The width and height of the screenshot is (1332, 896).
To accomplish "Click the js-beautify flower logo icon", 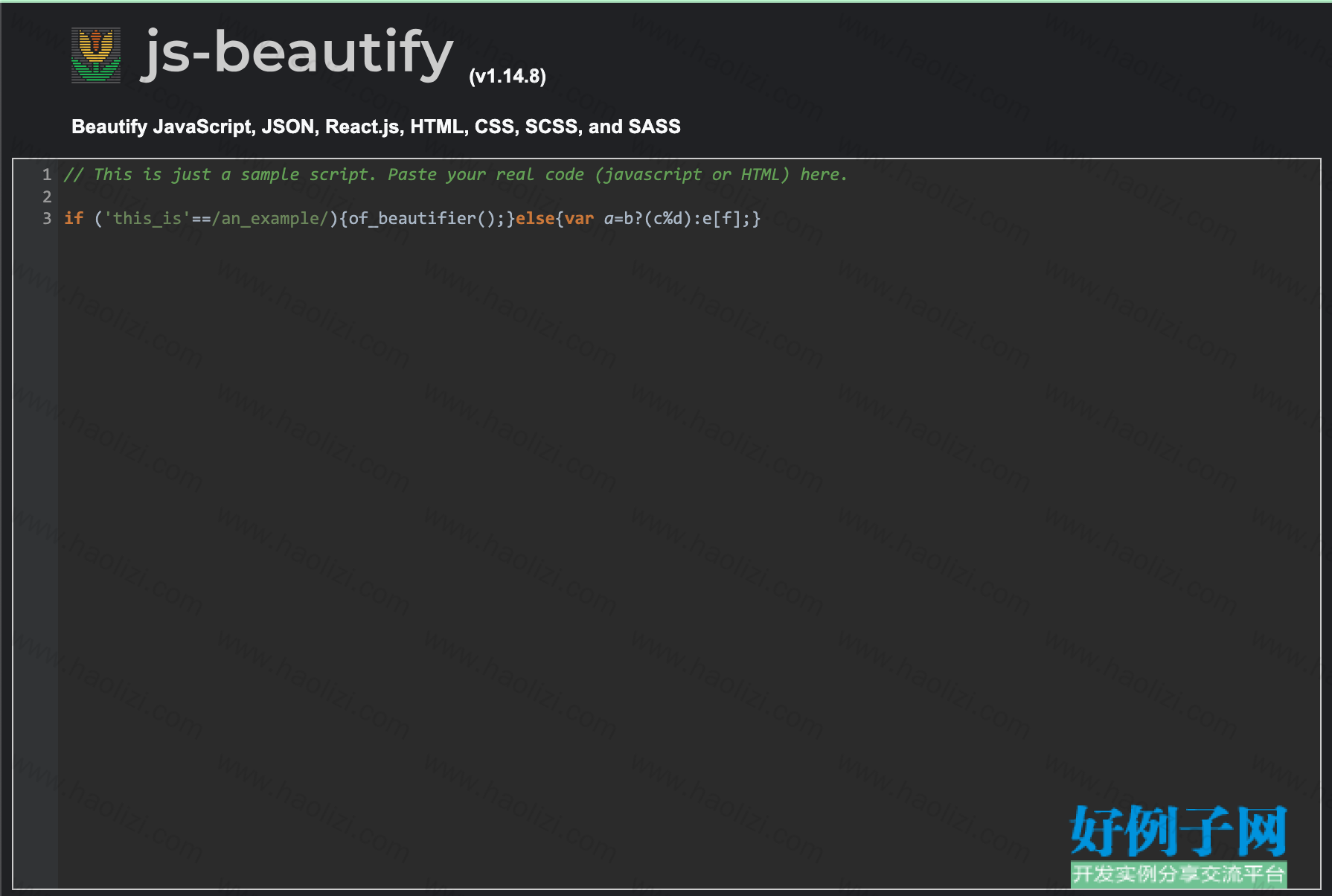I will [x=96, y=55].
